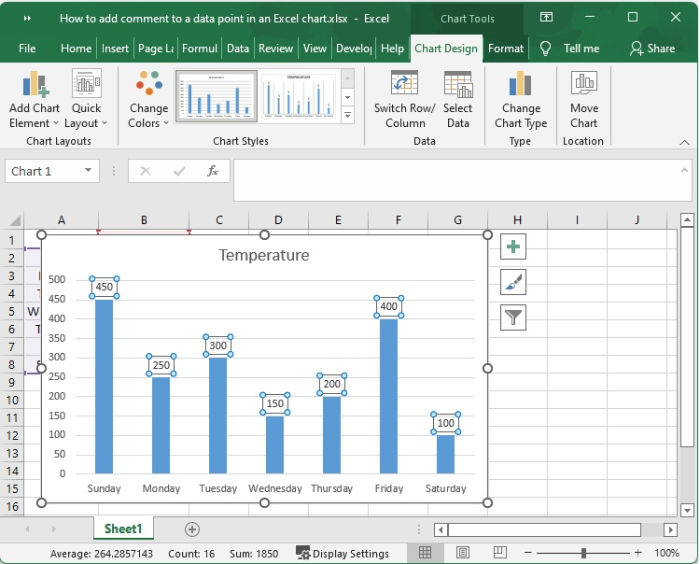
Task: Open the Review tab
Action: [275, 48]
